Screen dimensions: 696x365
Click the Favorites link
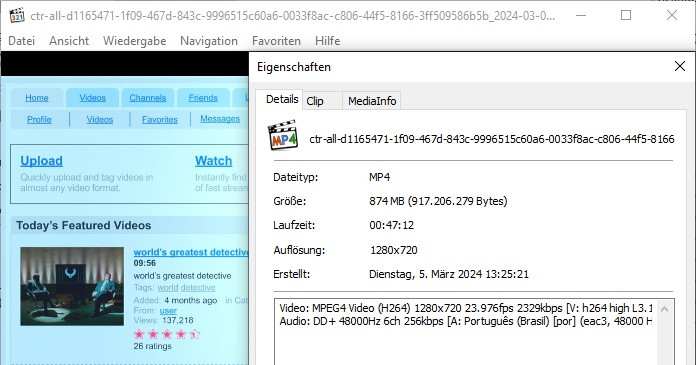pyautogui.click(x=160, y=119)
